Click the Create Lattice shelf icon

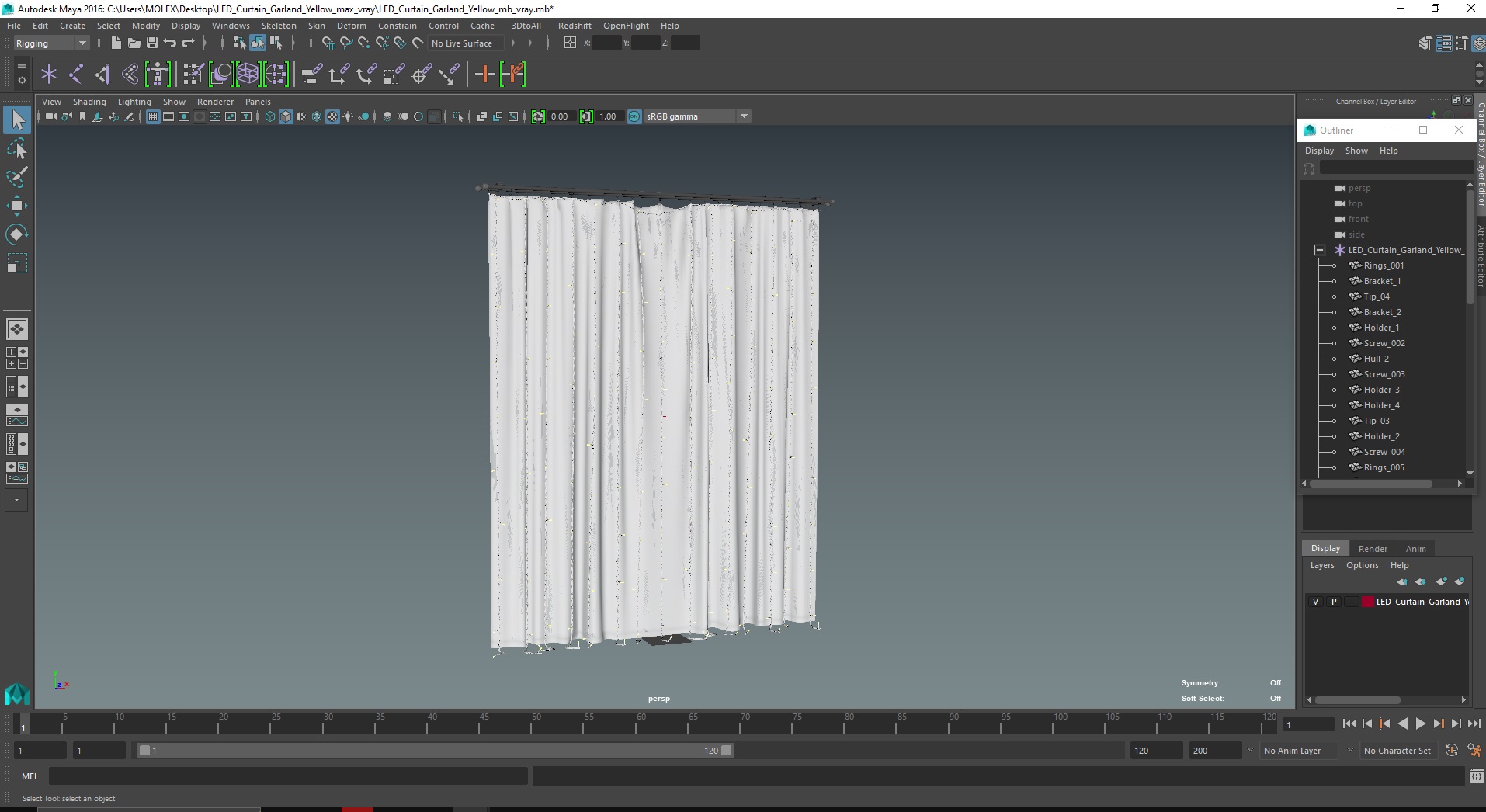pyautogui.click(x=248, y=75)
